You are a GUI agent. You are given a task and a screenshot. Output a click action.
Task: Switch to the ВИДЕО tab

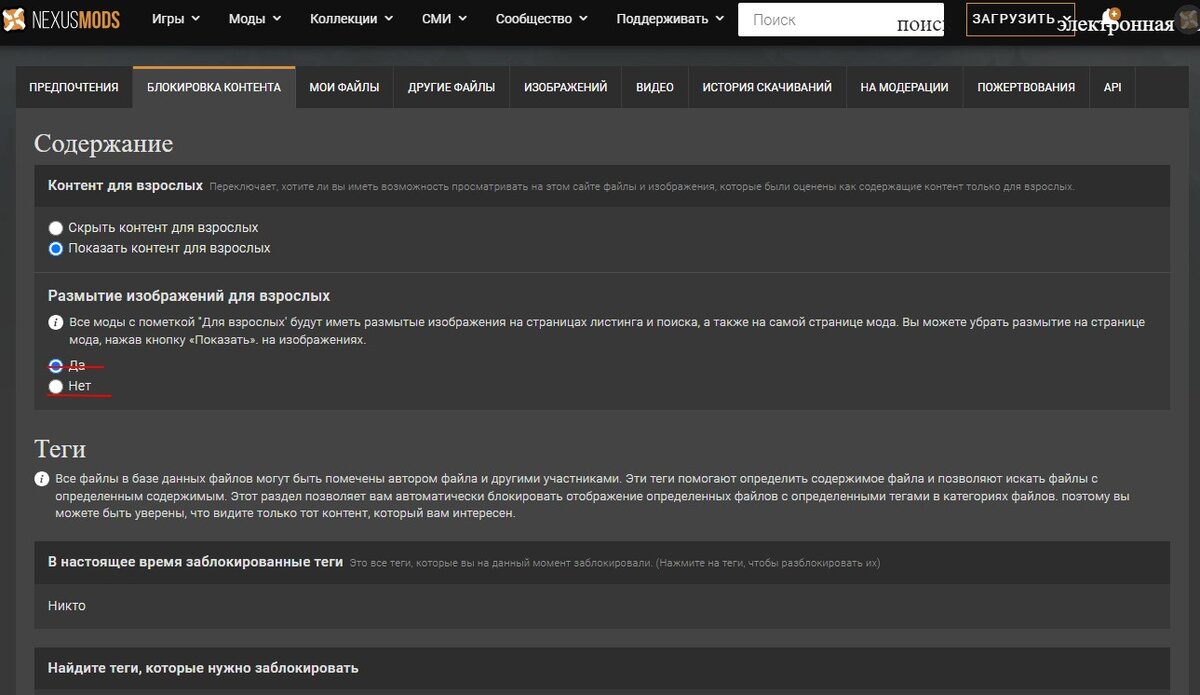pos(654,87)
